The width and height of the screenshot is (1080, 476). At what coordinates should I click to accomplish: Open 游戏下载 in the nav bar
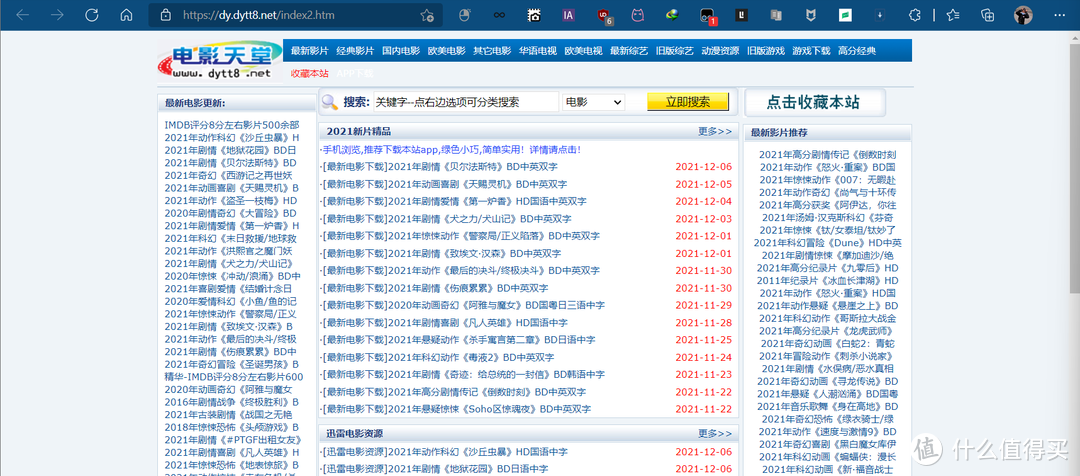[x=811, y=51]
